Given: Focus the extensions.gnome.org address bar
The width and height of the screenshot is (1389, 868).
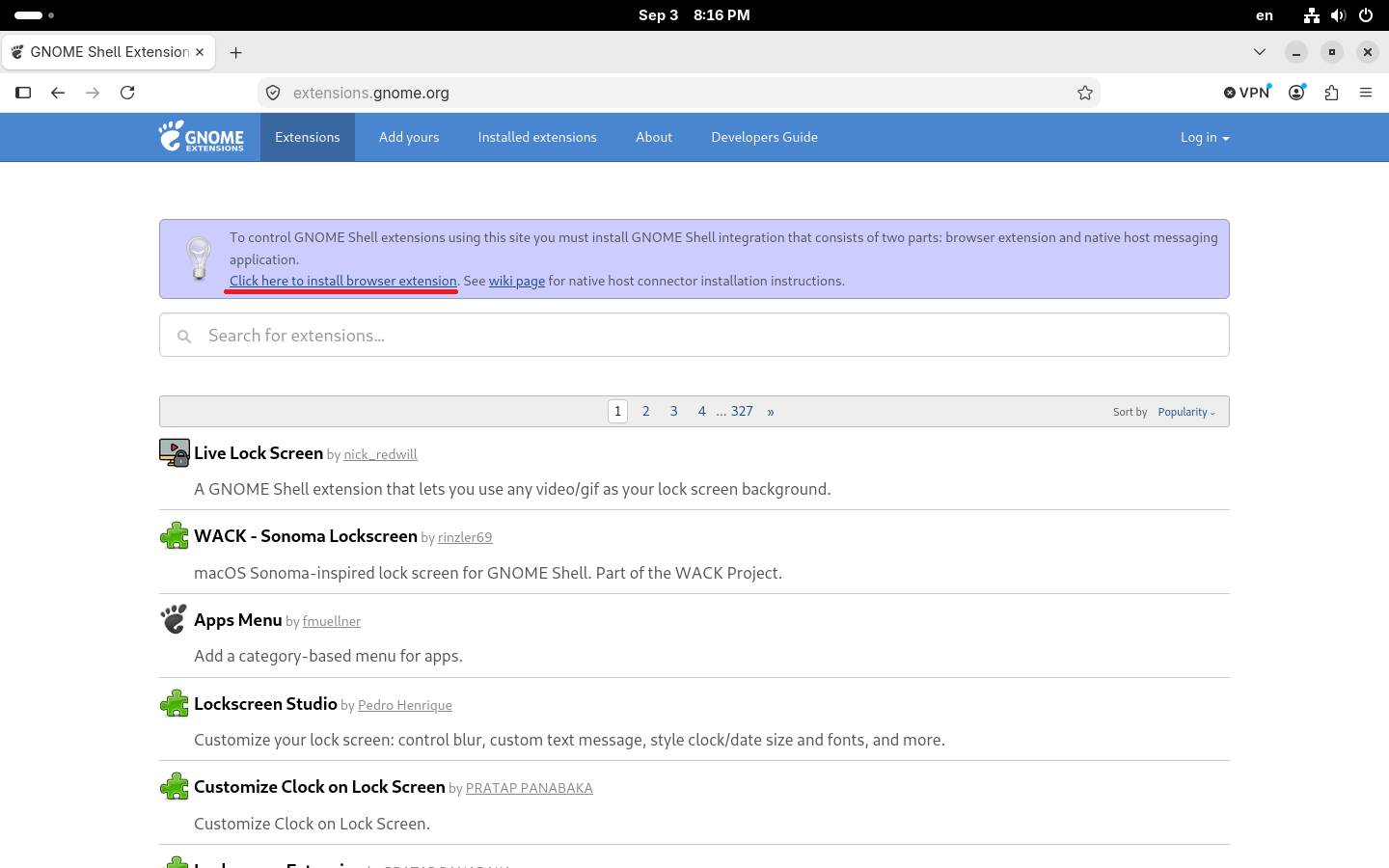Looking at the screenshot, I should click(679, 93).
